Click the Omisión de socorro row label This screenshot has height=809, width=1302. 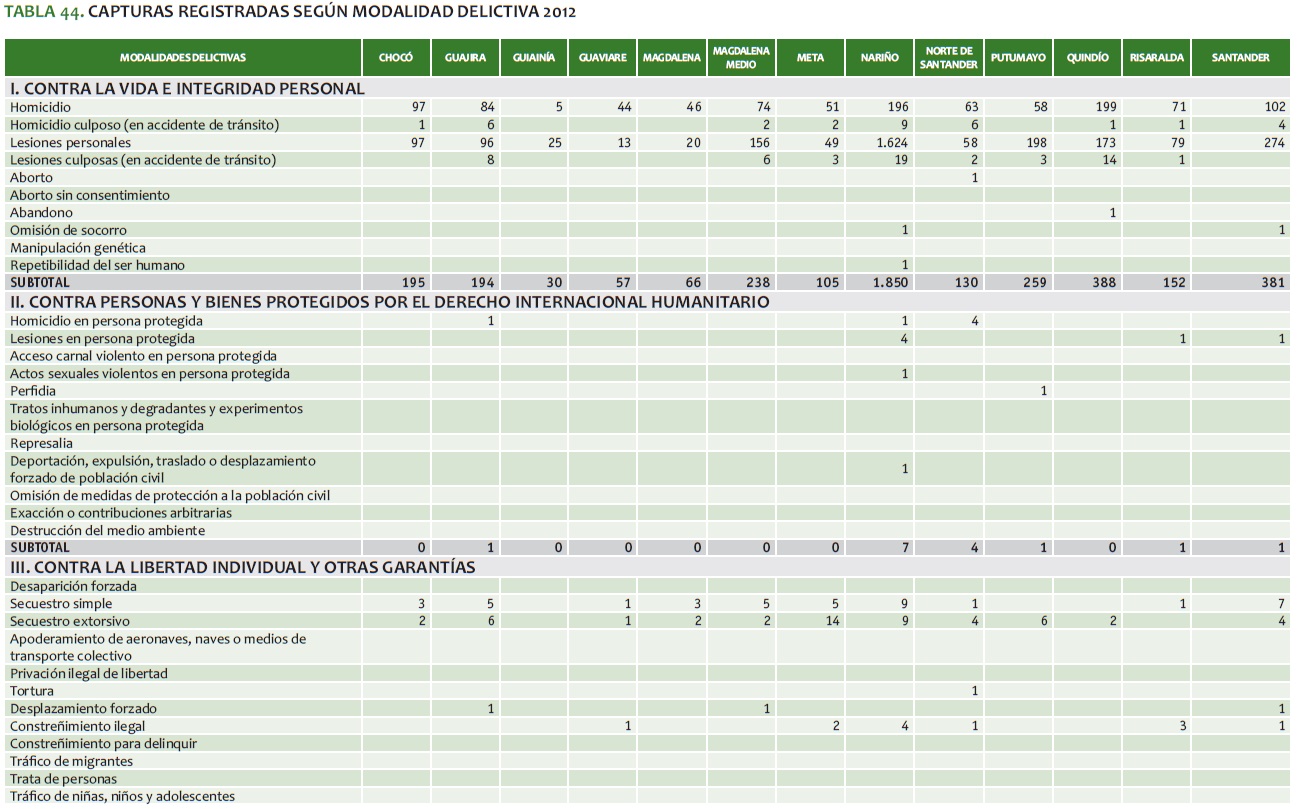click(x=68, y=230)
